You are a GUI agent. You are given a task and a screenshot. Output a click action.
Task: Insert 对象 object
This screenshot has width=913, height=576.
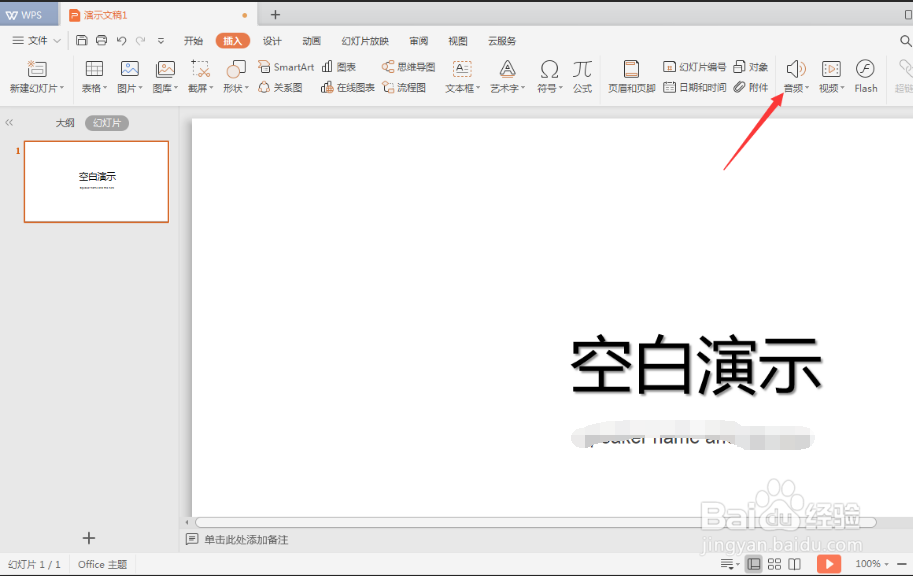pyautogui.click(x=751, y=67)
